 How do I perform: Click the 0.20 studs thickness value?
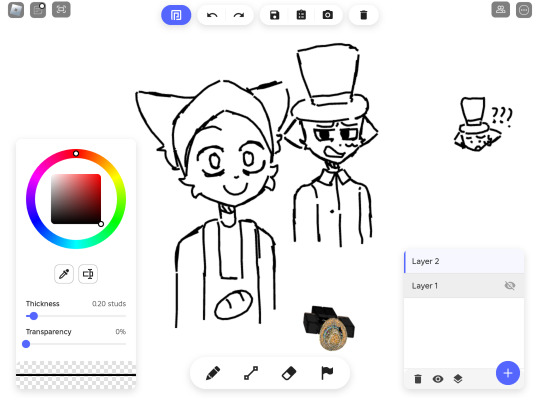pyautogui.click(x=109, y=304)
